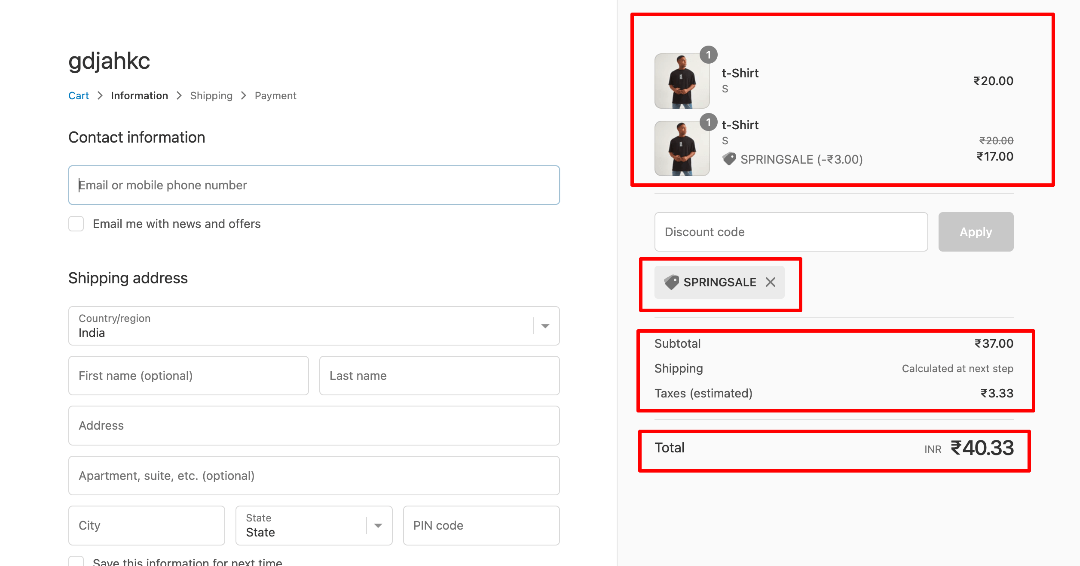This screenshot has height=566, width=1080.
Task: Click the Taxes (estimated) value ₹3.33
Action: click(997, 394)
